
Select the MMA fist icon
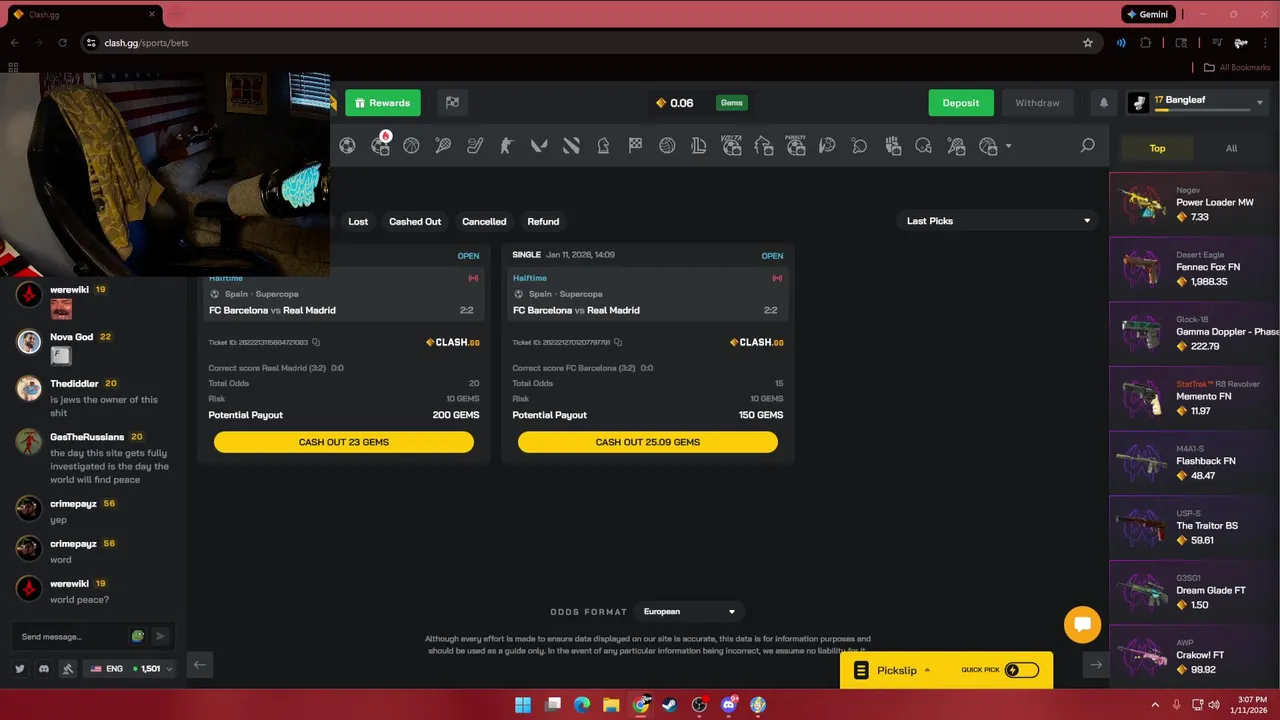click(893, 146)
